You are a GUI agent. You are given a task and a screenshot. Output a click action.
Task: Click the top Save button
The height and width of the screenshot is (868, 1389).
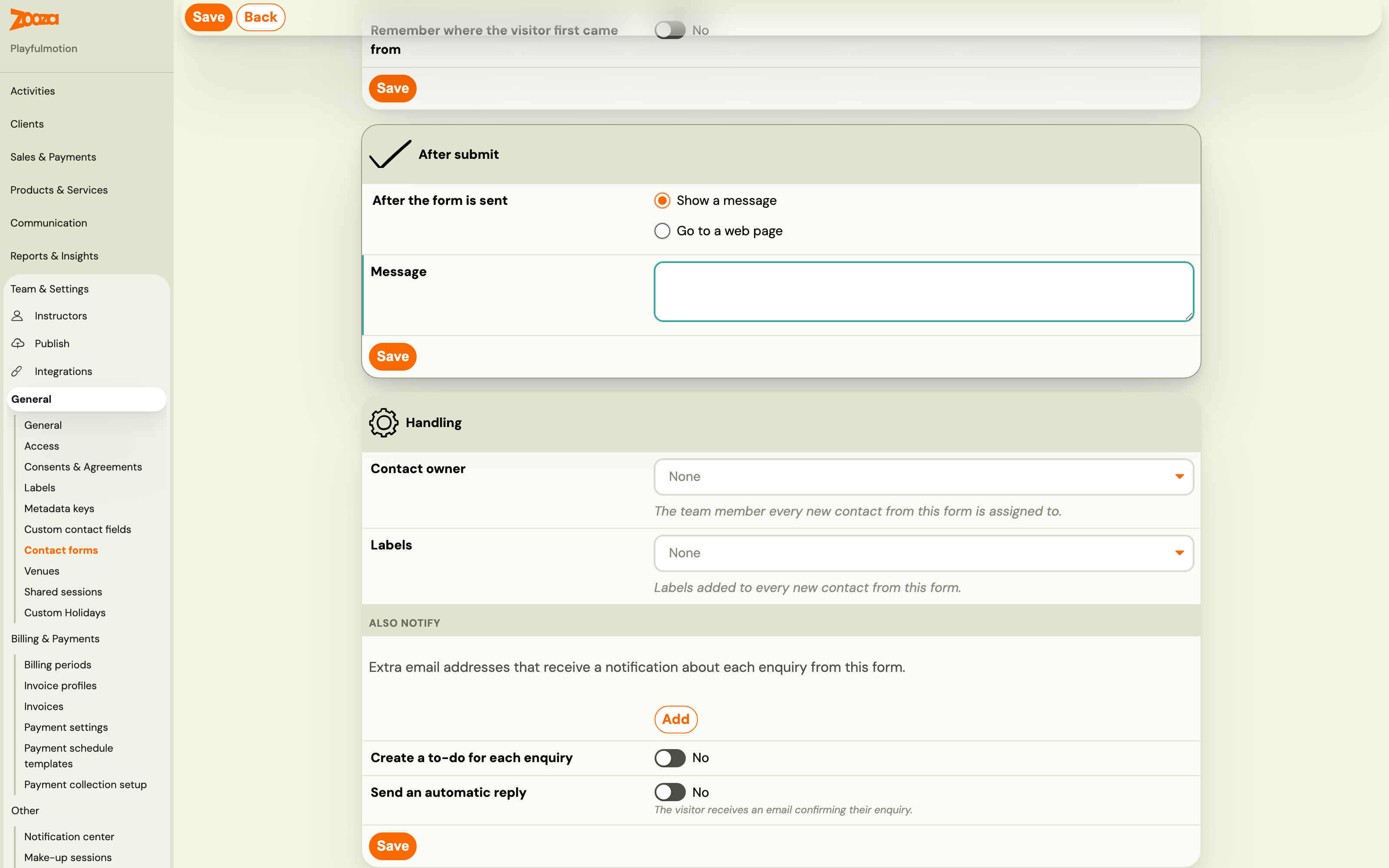pos(208,17)
